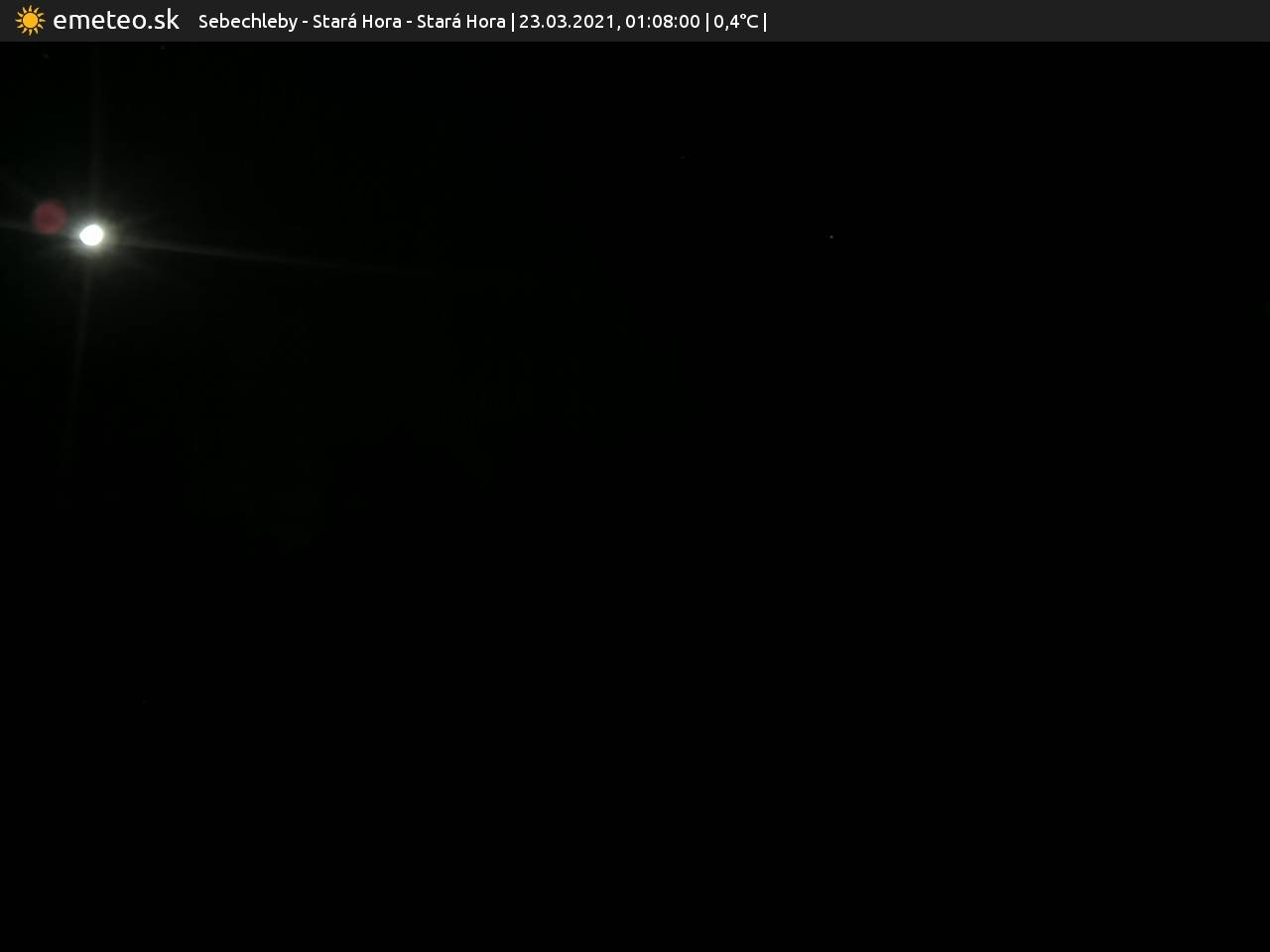The image size is (1270, 952).
Task: Click the bright white light in image
Action: pyautogui.click(x=91, y=235)
